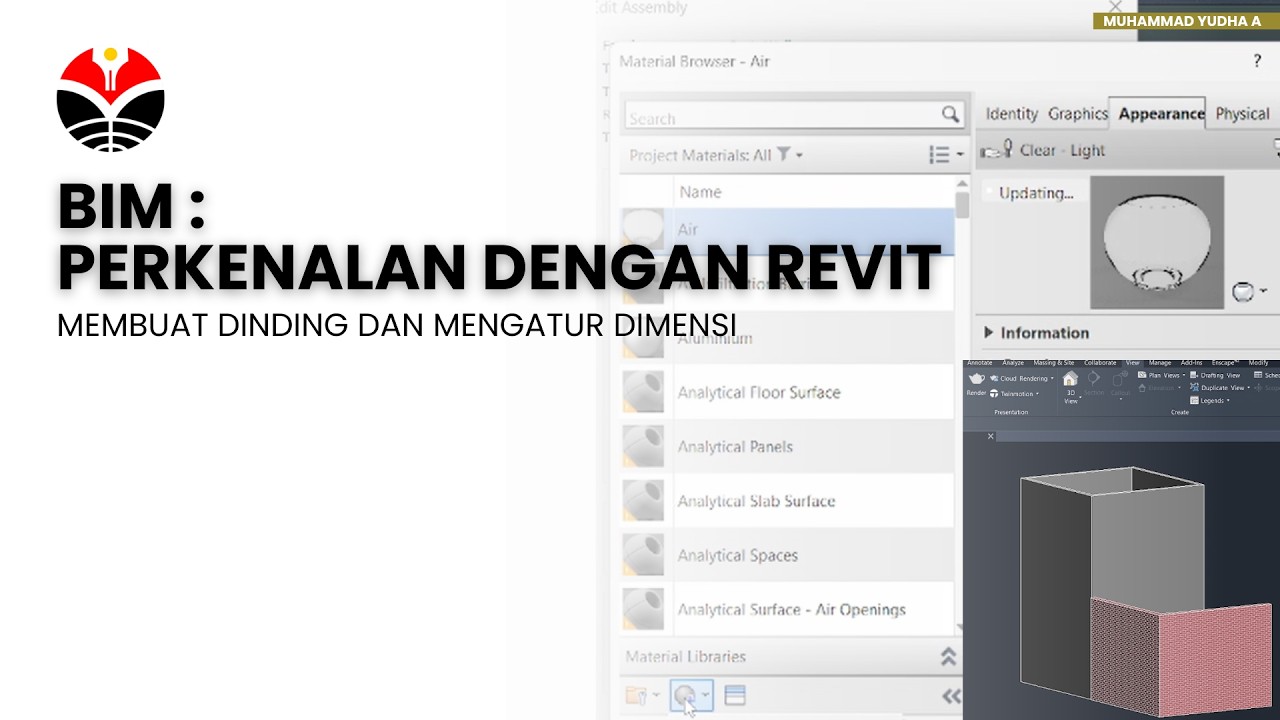The height and width of the screenshot is (720, 1280).
Task: Collapse the material editor pane double arrow
Action: tap(951, 696)
